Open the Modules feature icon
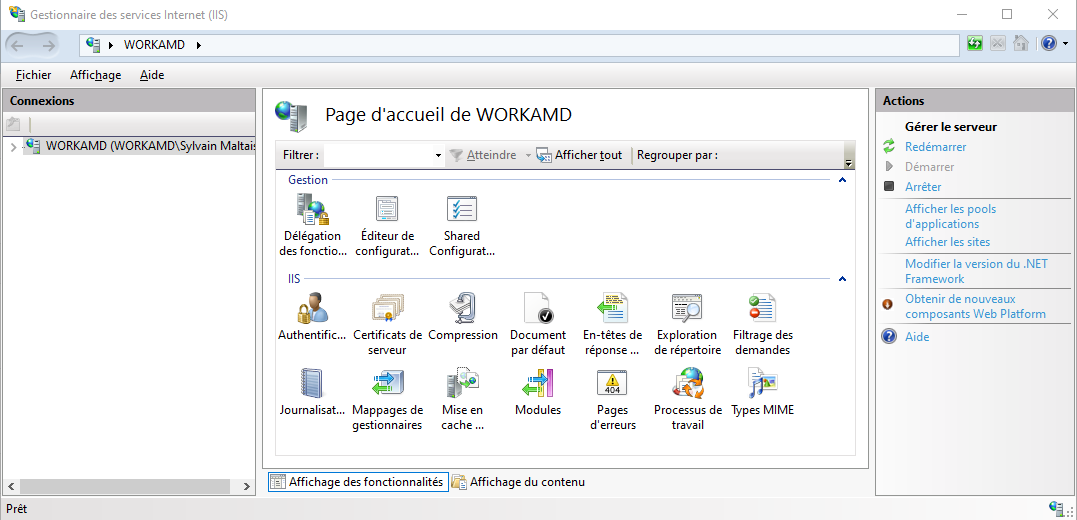Screen dimensions: 1077x520 pyautogui.click(x=537, y=384)
